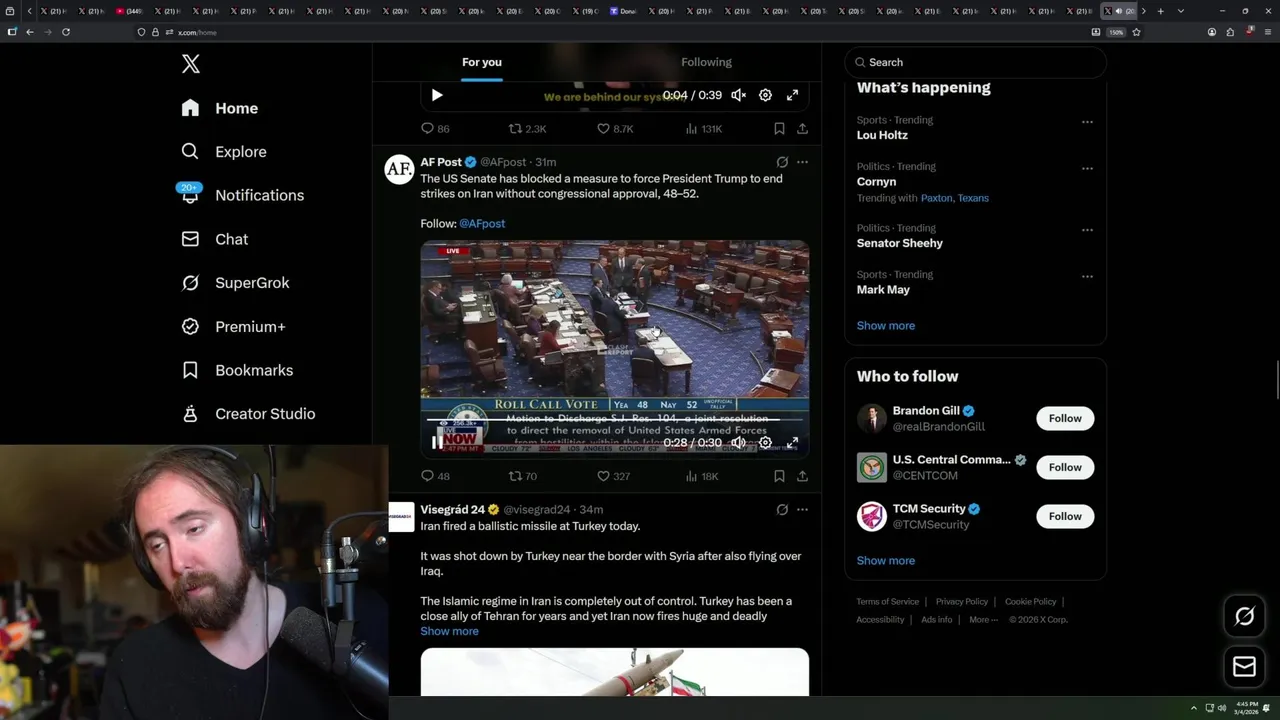Open settings gear on top video

tap(765, 95)
